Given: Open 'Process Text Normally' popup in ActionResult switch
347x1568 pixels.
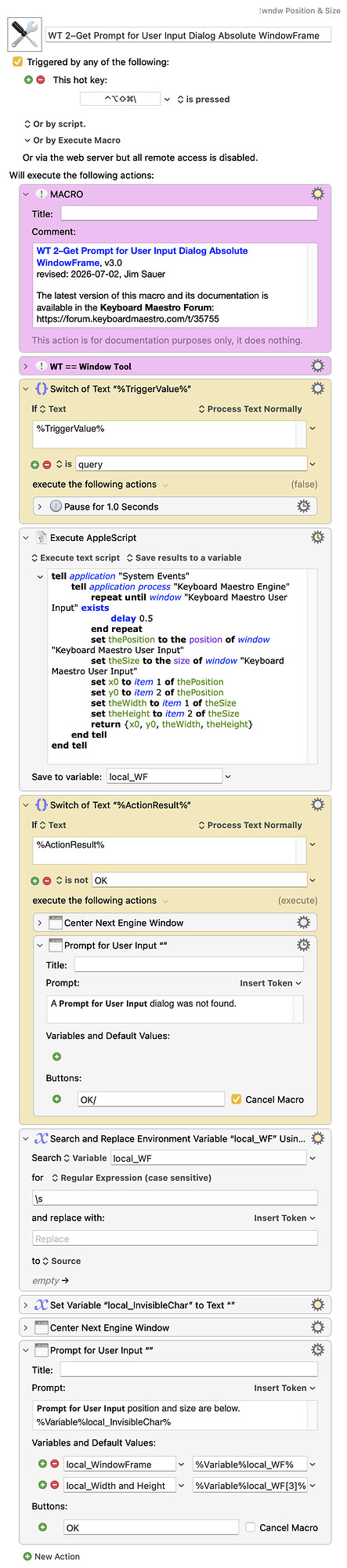Looking at the screenshot, I should pyautogui.click(x=250, y=825).
